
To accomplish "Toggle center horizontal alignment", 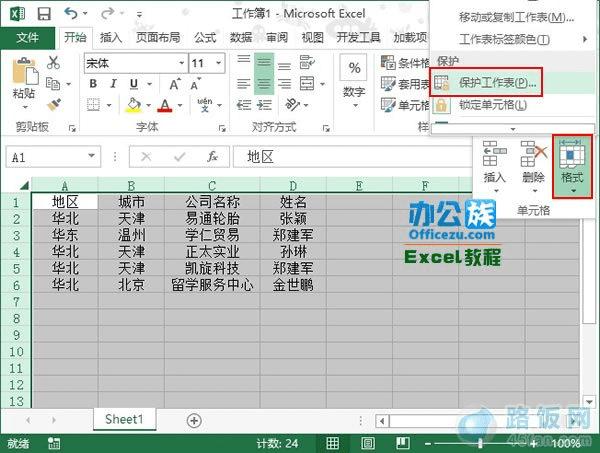I will (264, 83).
